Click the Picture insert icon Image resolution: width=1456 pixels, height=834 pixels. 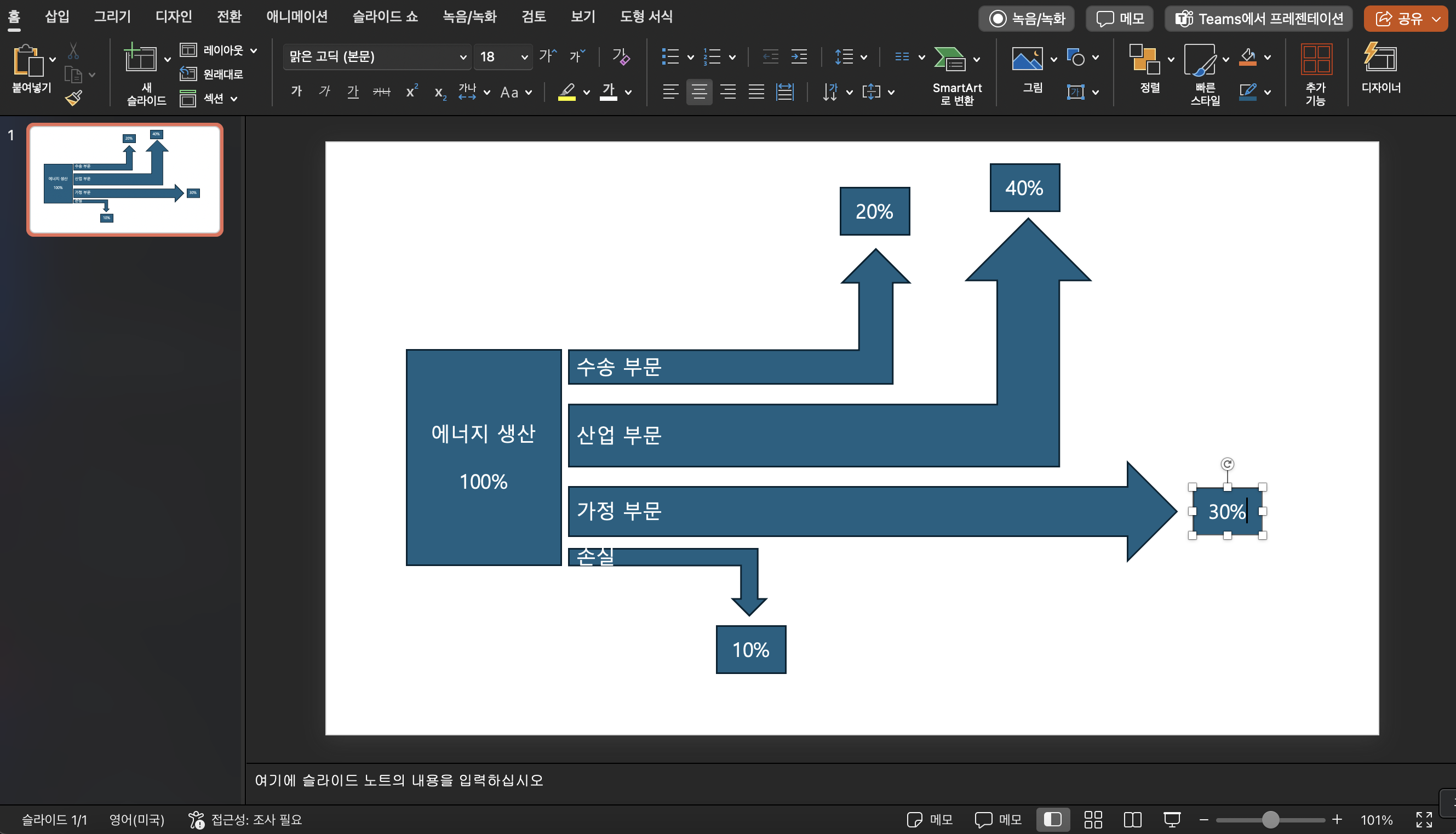click(1027, 59)
